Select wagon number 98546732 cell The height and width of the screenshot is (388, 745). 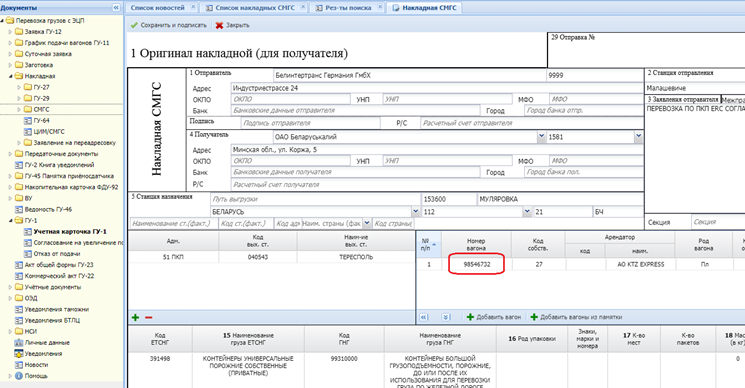(477, 265)
